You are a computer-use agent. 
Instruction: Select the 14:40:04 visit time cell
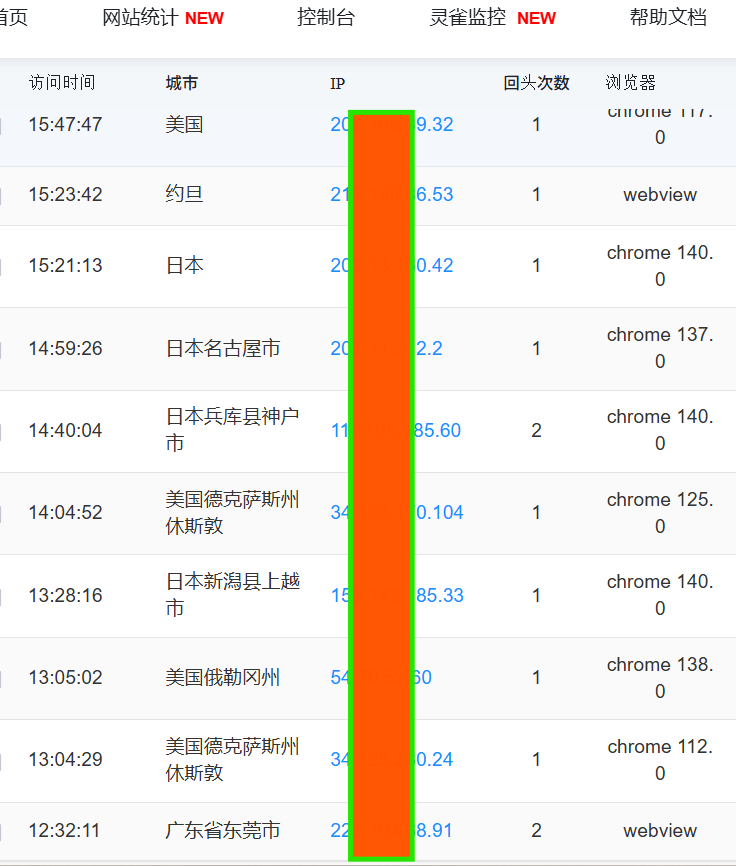coord(65,431)
